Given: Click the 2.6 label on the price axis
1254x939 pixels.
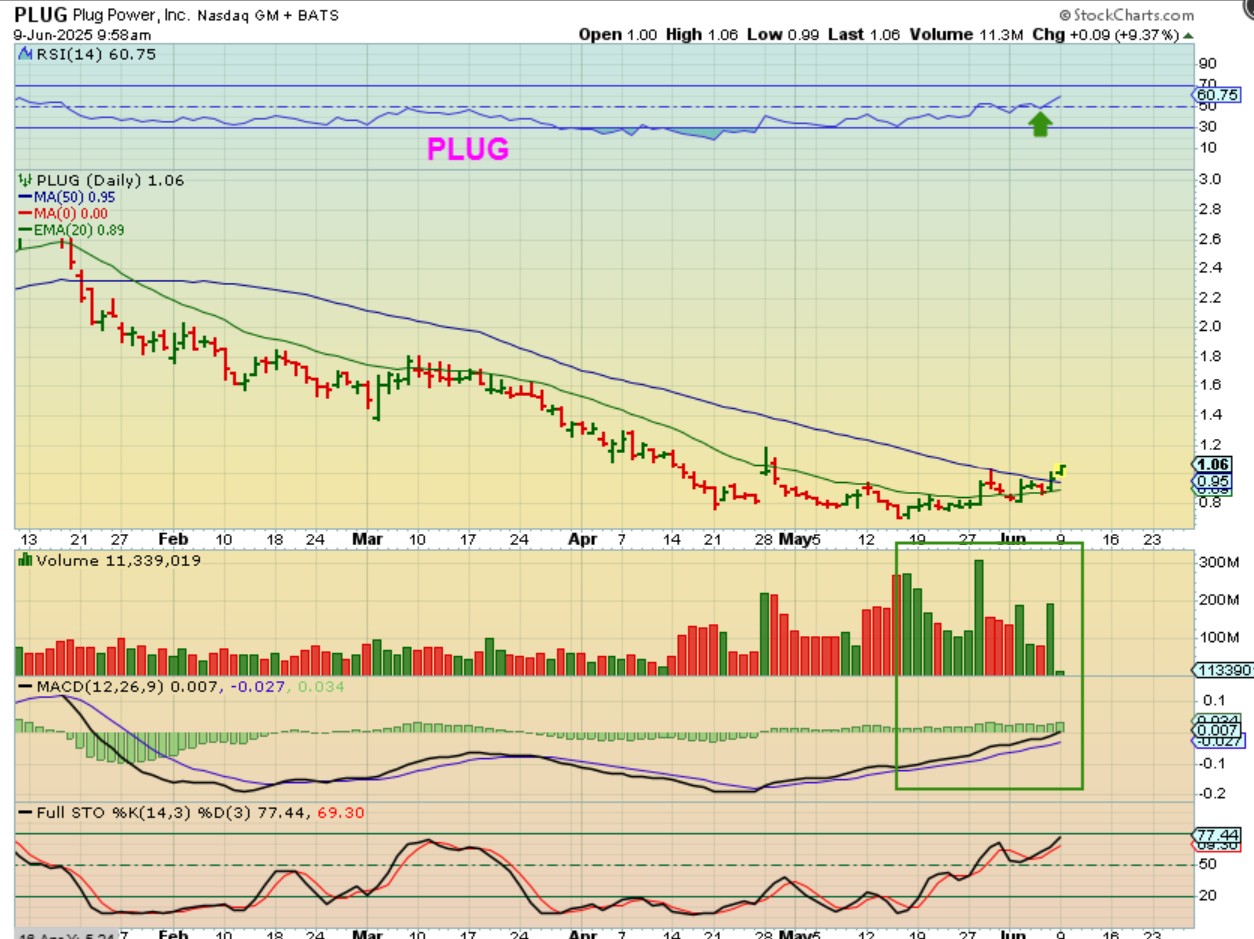Looking at the screenshot, I should (1208, 238).
